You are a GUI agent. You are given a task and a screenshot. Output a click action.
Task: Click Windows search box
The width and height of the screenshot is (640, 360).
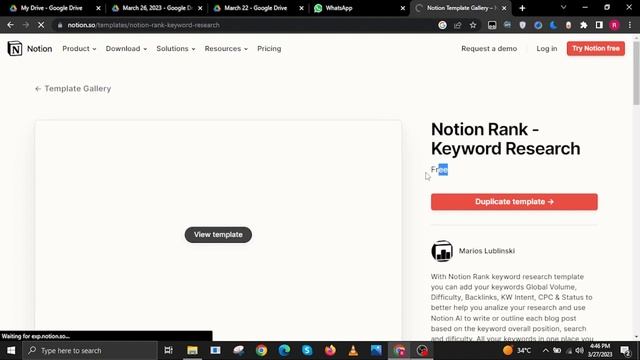click(90, 351)
